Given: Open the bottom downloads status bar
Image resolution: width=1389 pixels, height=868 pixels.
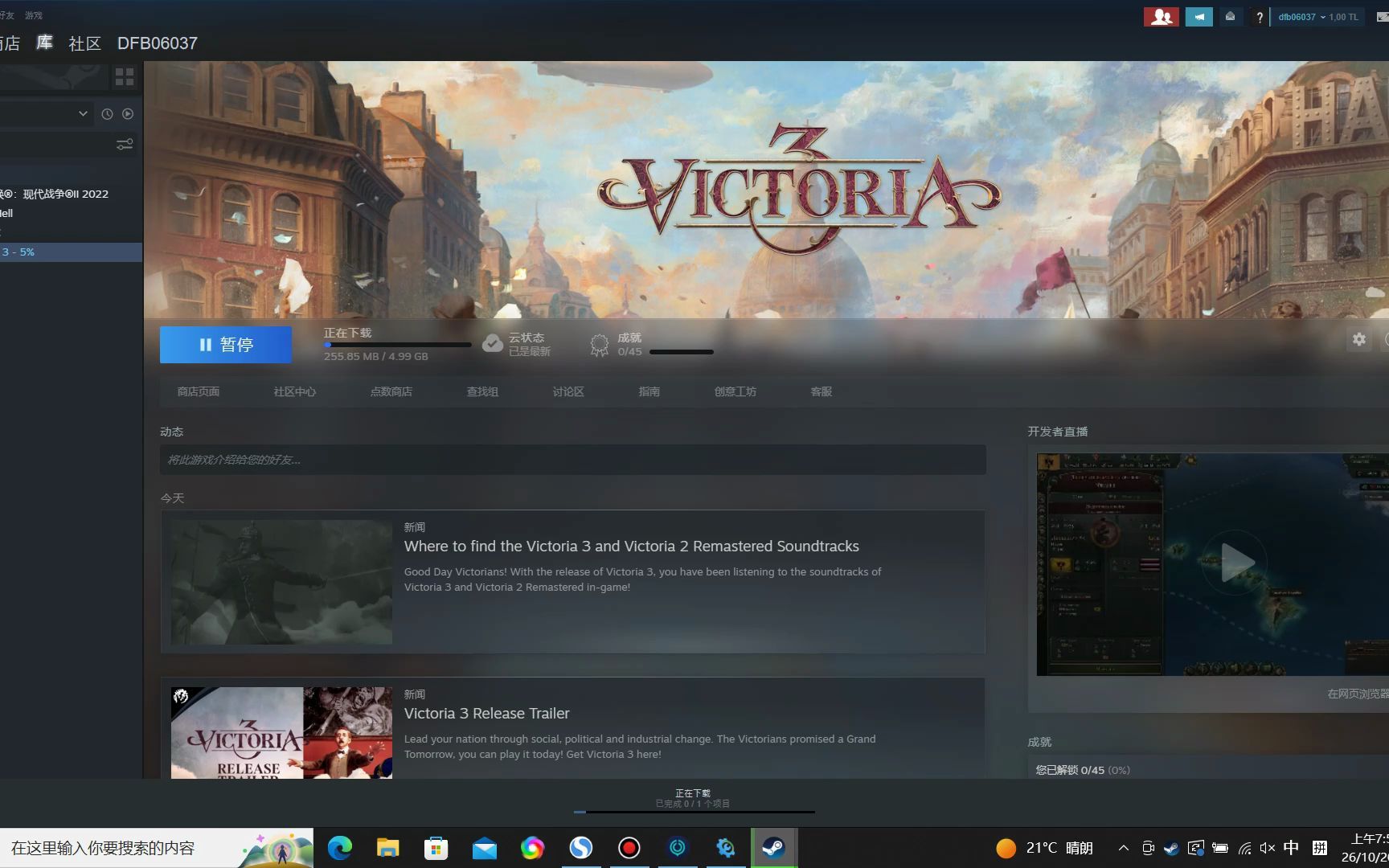Looking at the screenshot, I should [694, 802].
